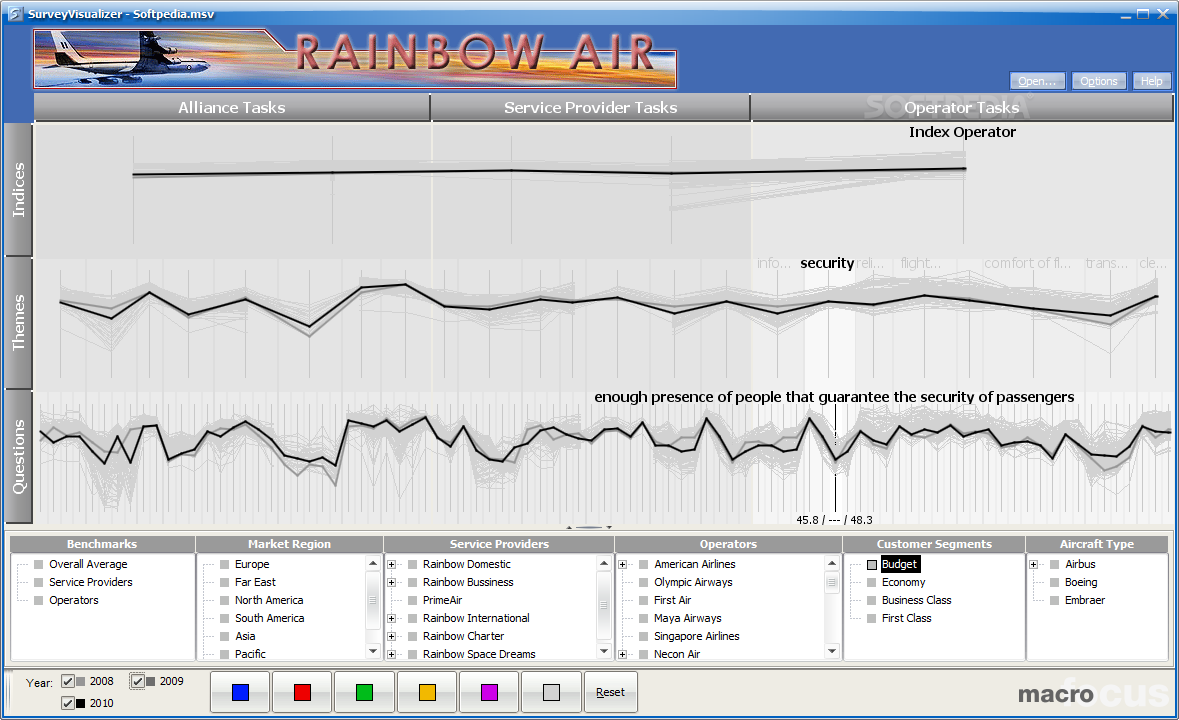1179x720 pixels.
Task: Toggle the 2008 year checkbox
Action: tap(68, 682)
